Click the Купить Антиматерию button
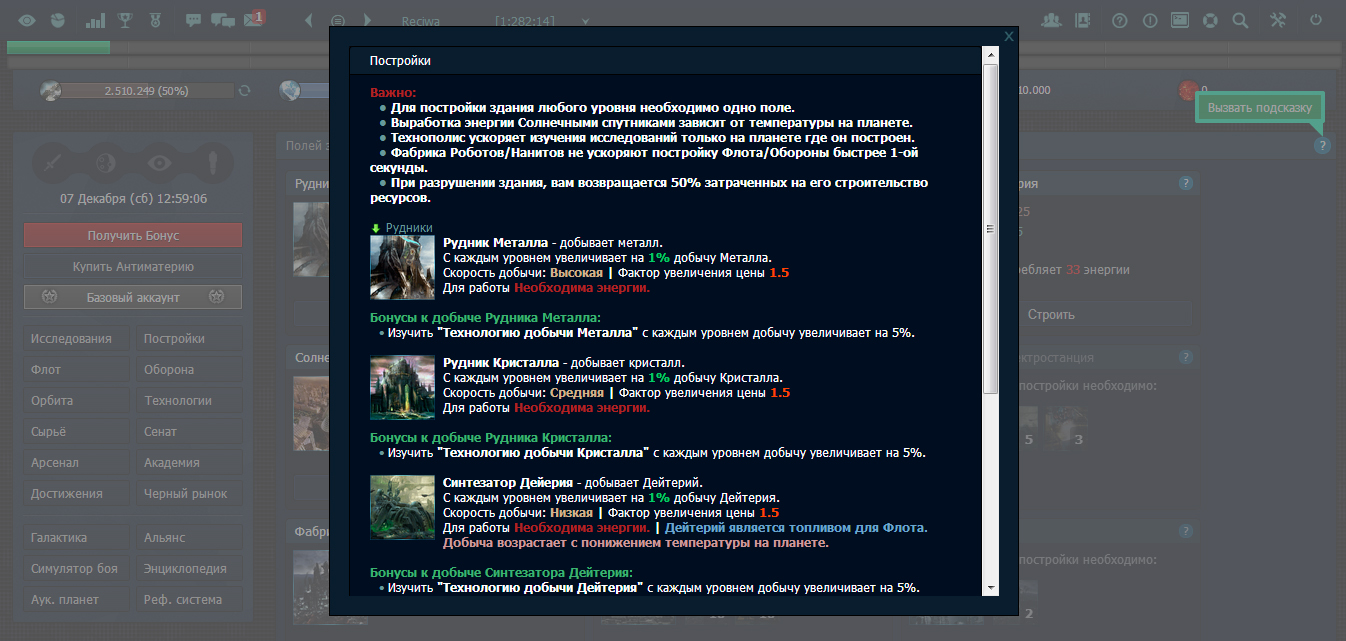Screen dimensions: 1346x641 click(132, 267)
